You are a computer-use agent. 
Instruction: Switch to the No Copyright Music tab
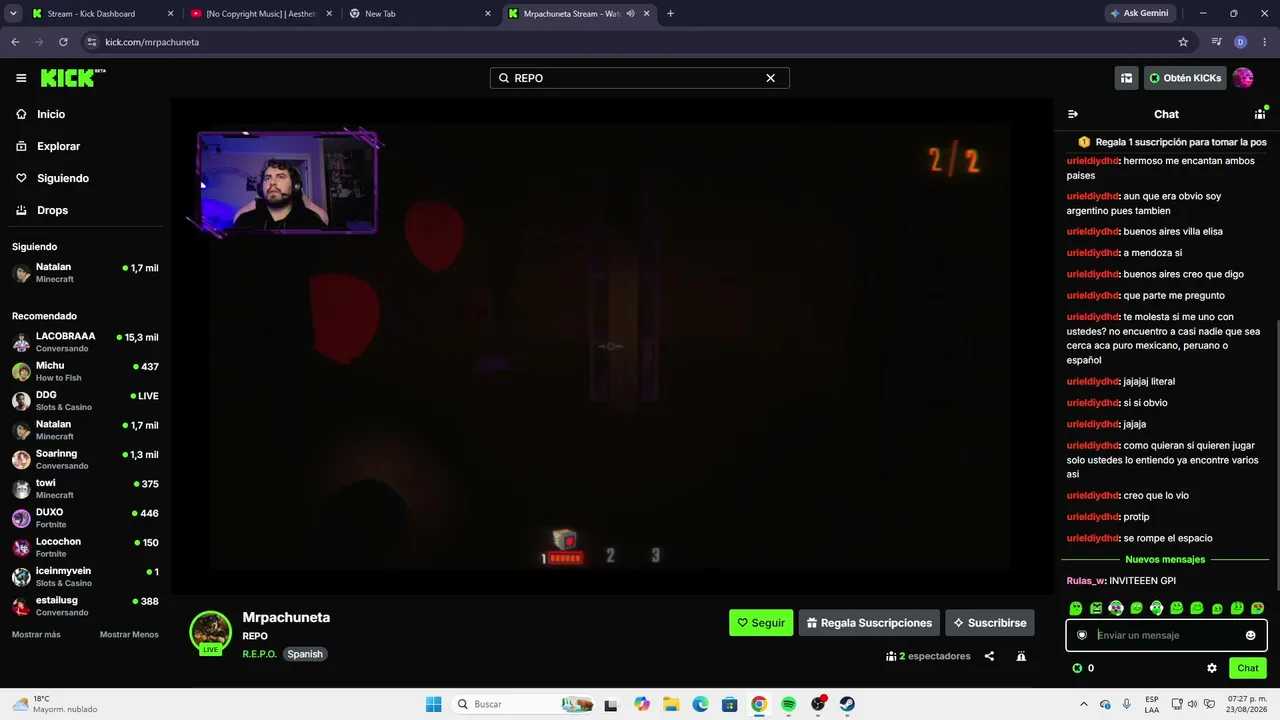pyautogui.click(x=261, y=14)
